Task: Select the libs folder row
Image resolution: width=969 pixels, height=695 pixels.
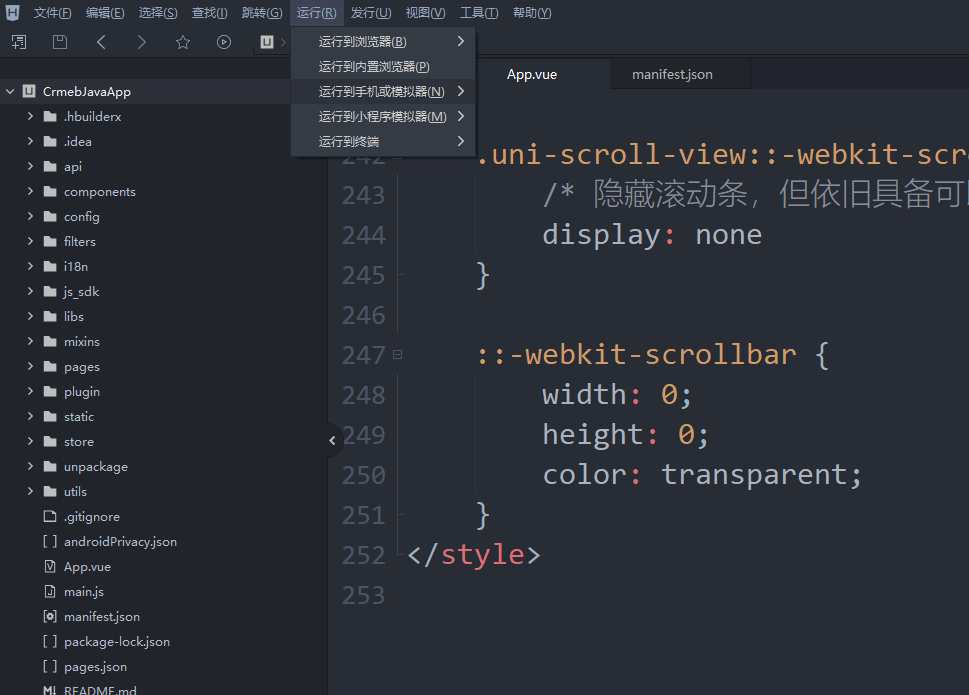Action: click(x=164, y=316)
